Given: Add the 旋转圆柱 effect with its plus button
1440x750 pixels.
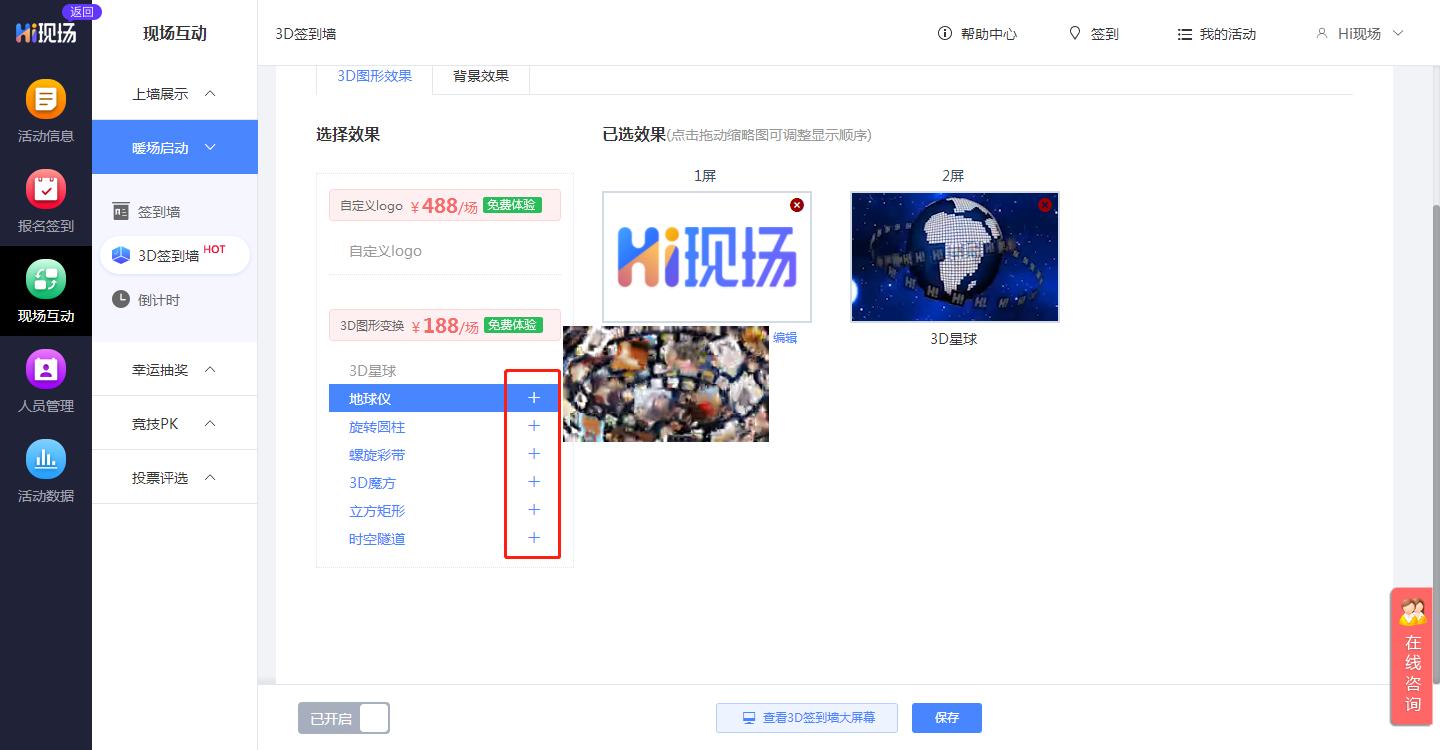Looking at the screenshot, I should (534, 426).
